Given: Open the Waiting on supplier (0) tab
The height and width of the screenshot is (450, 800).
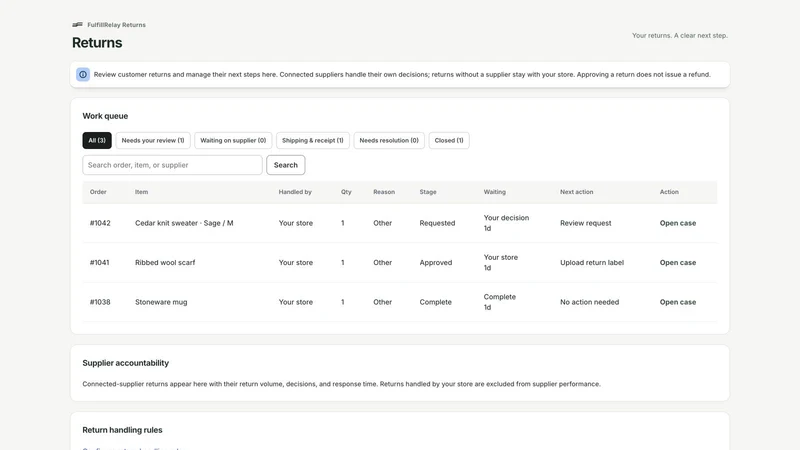Looking at the screenshot, I should tap(233, 140).
